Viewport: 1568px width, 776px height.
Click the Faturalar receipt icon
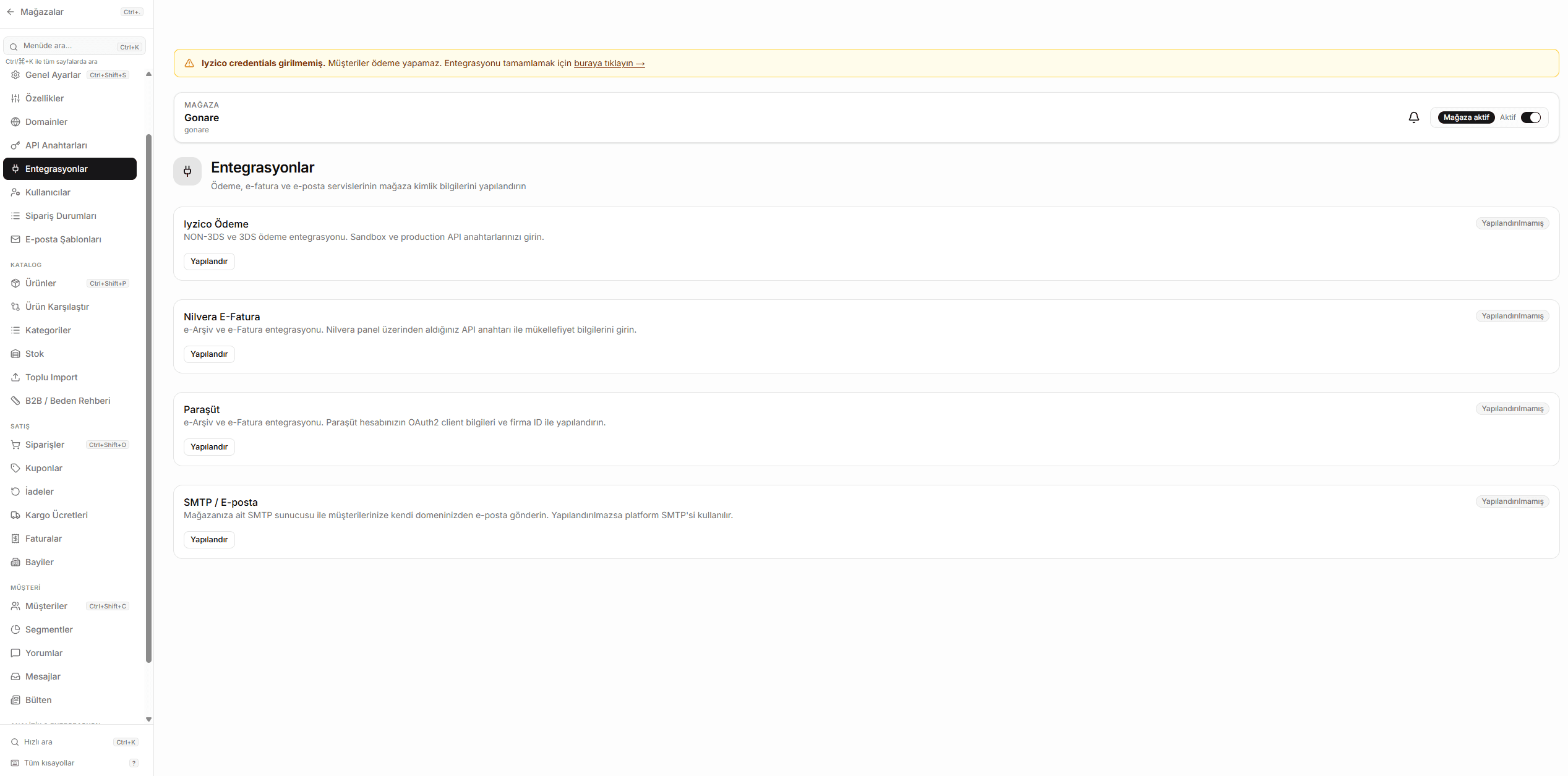[x=15, y=539]
